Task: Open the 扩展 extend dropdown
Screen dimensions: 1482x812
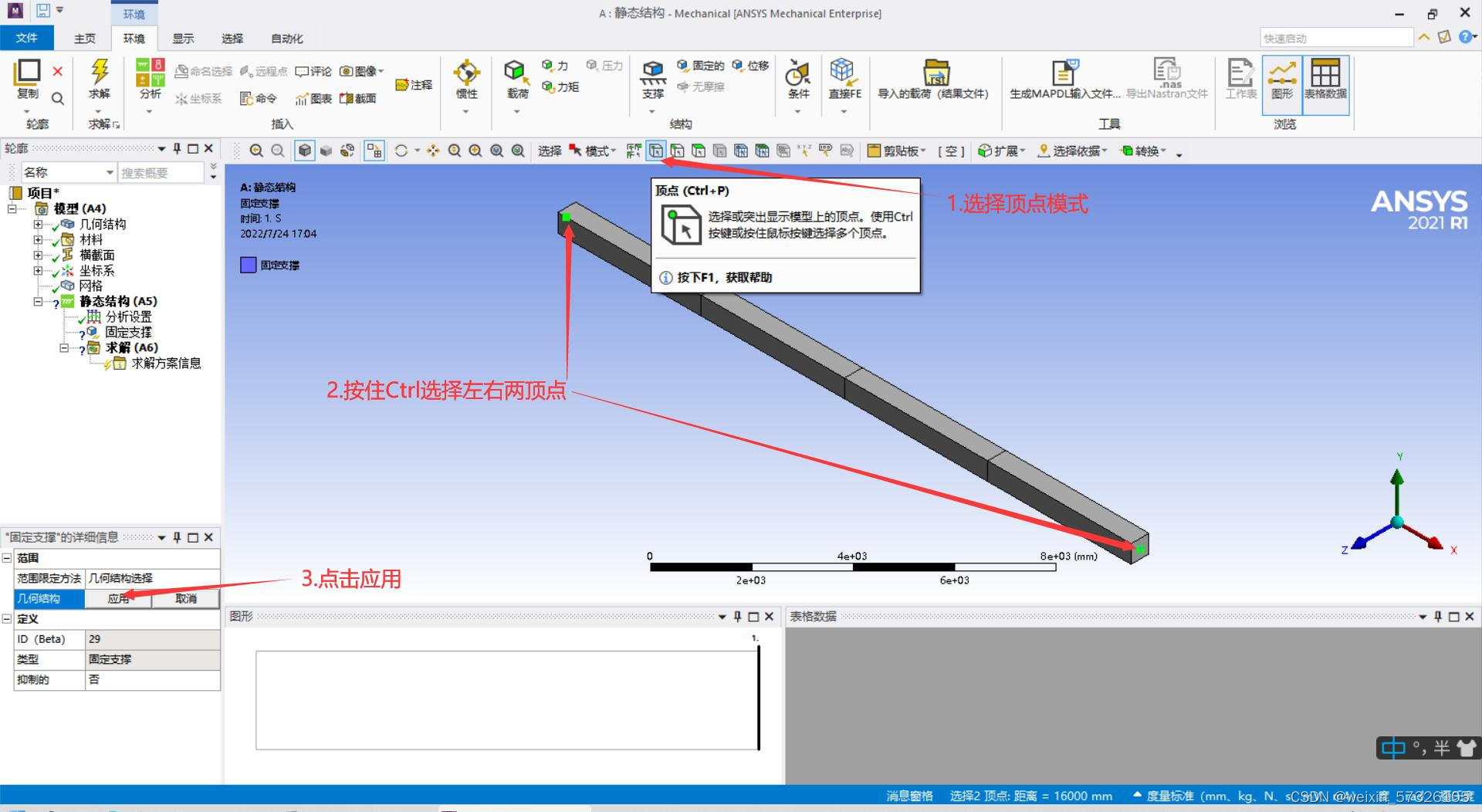Action: tap(1001, 151)
